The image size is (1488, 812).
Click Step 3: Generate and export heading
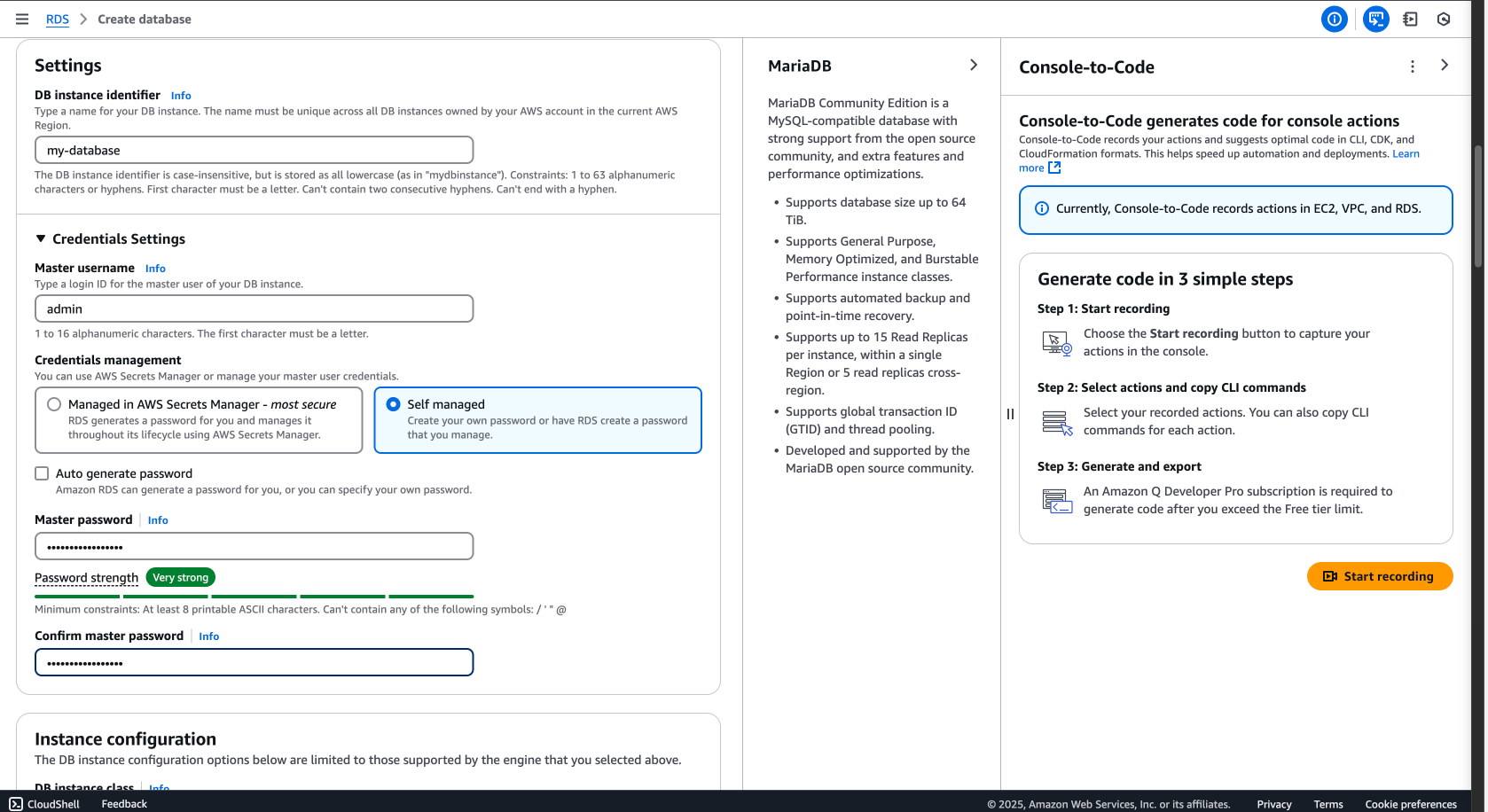coord(1119,466)
